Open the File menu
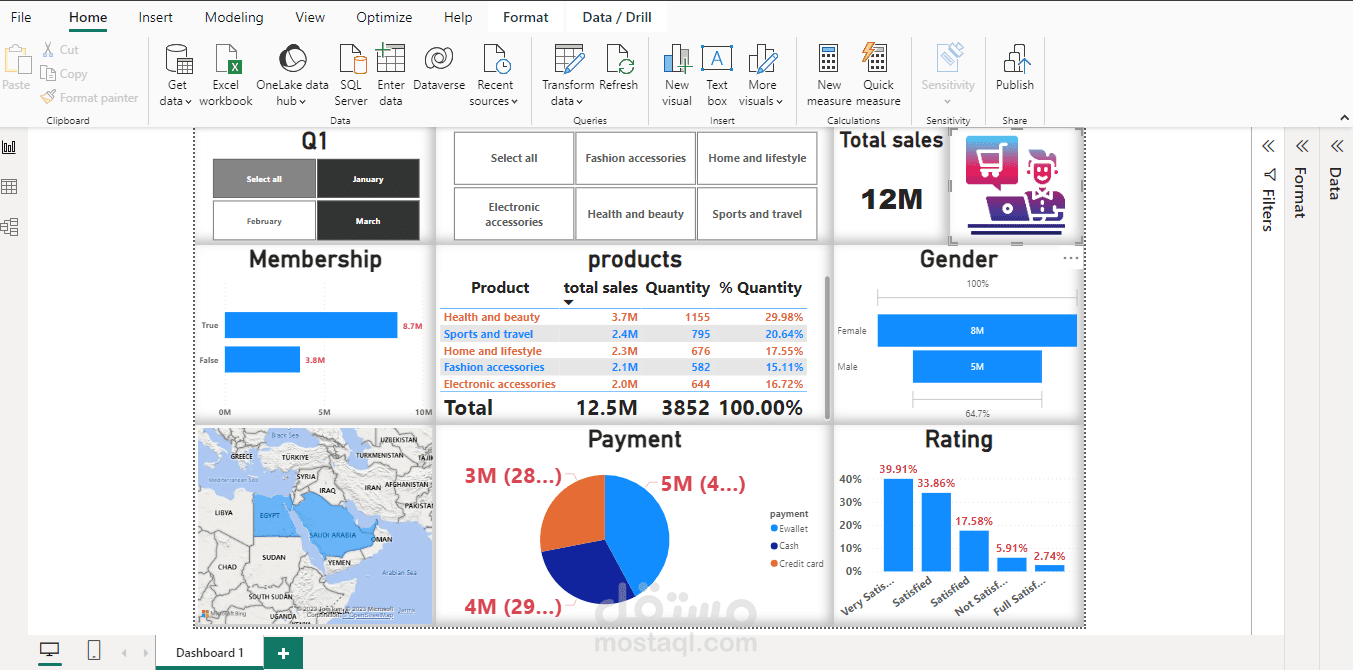 click(x=21, y=17)
